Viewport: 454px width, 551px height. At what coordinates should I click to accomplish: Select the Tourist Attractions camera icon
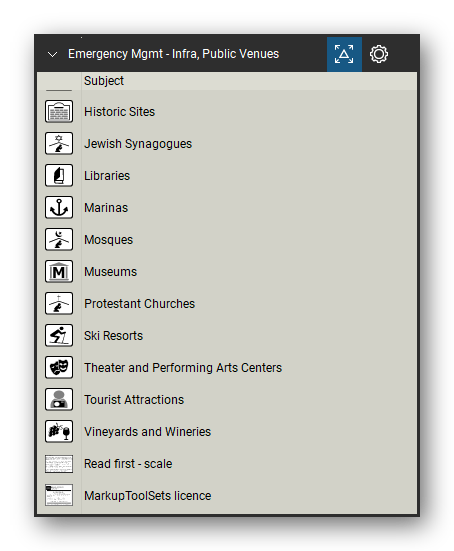tap(59, 399)
